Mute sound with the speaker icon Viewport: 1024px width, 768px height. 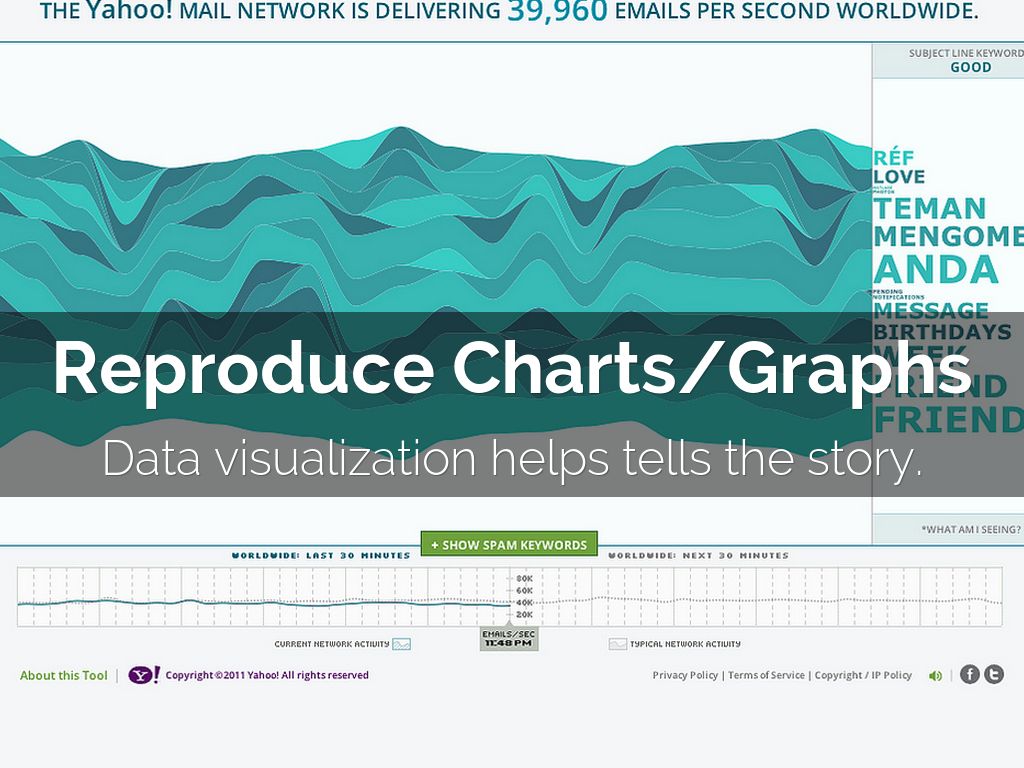coord(935,676)
